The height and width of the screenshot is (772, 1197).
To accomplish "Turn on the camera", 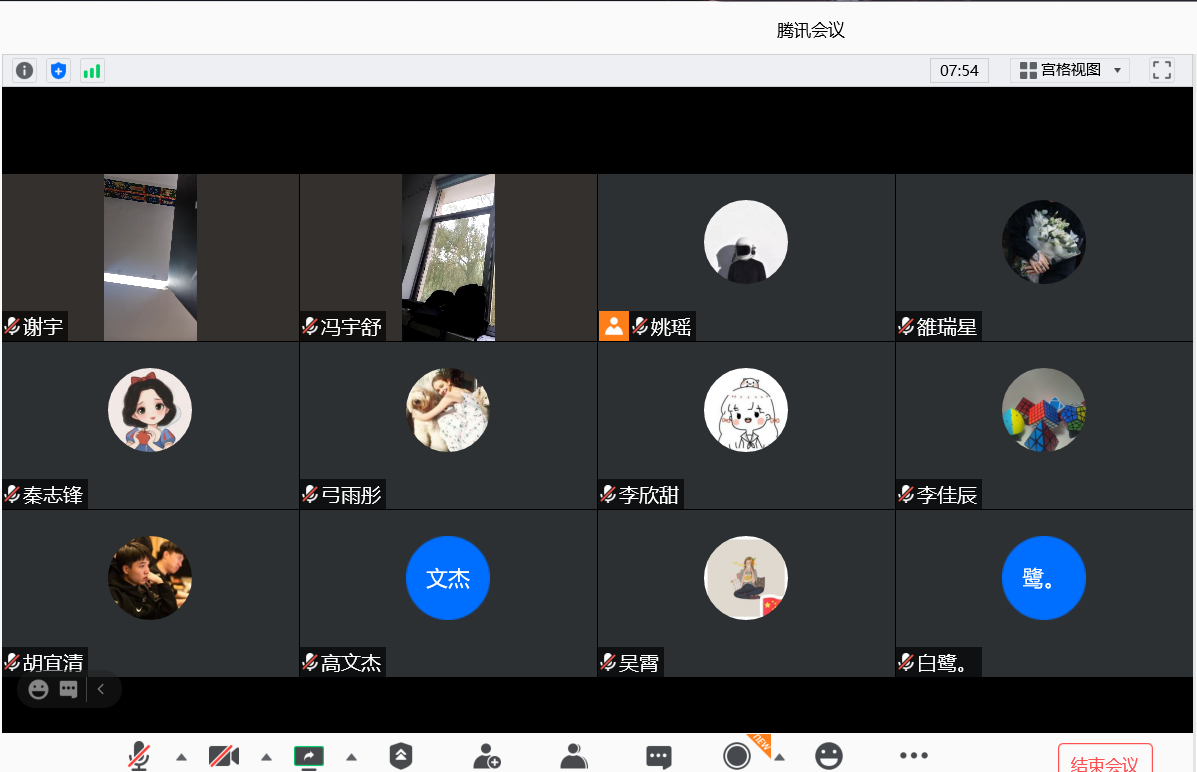I will tap(223, 757).
